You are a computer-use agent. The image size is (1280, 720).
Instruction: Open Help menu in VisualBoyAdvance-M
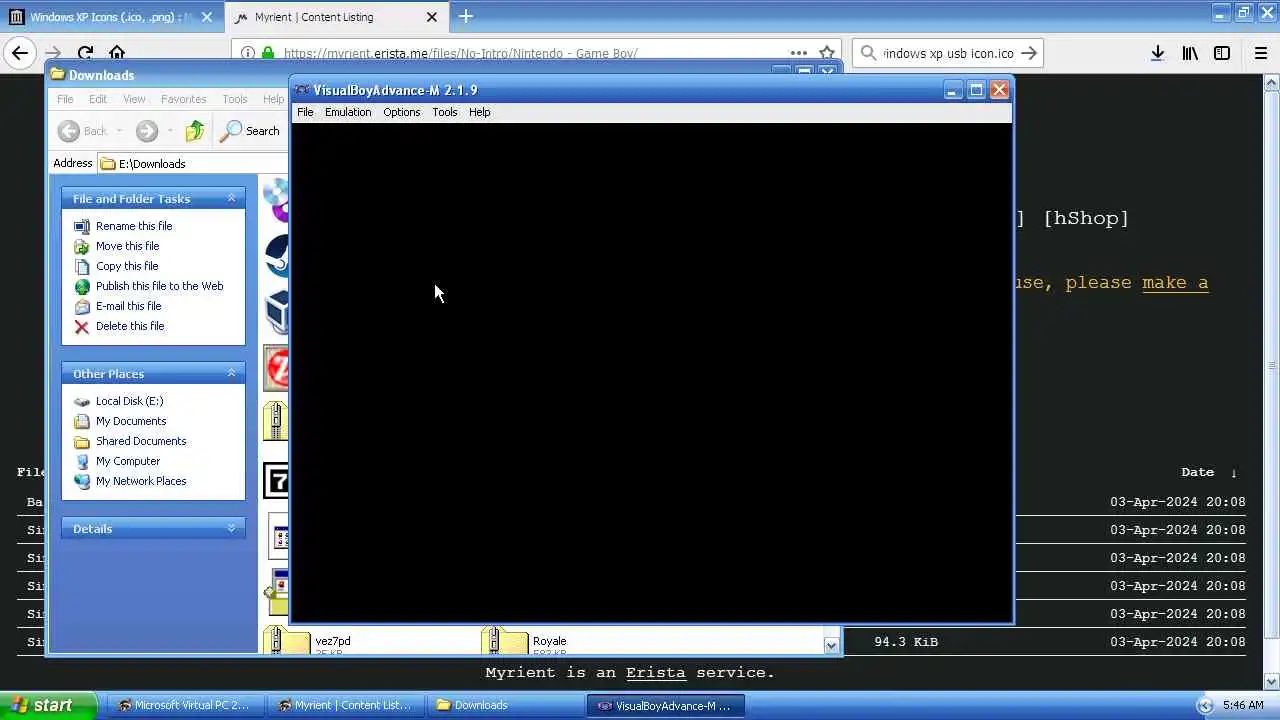[x=479, y=112]
